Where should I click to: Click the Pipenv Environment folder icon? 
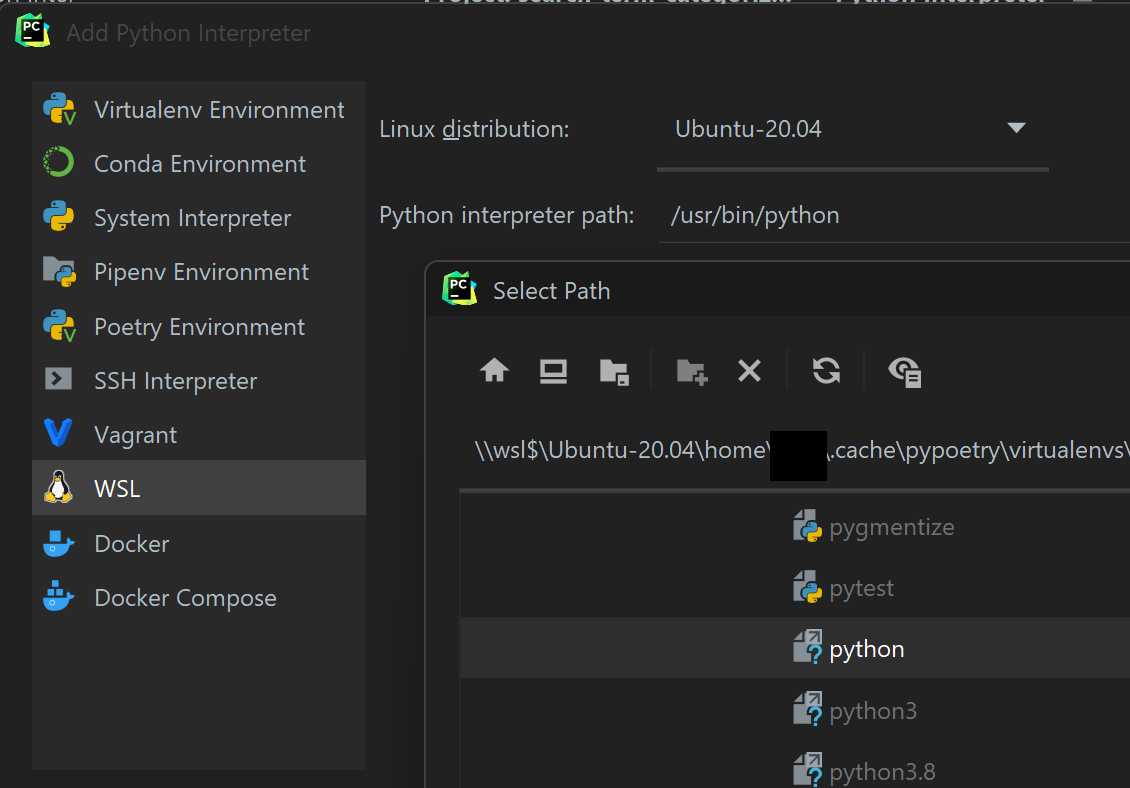point(59,272)
